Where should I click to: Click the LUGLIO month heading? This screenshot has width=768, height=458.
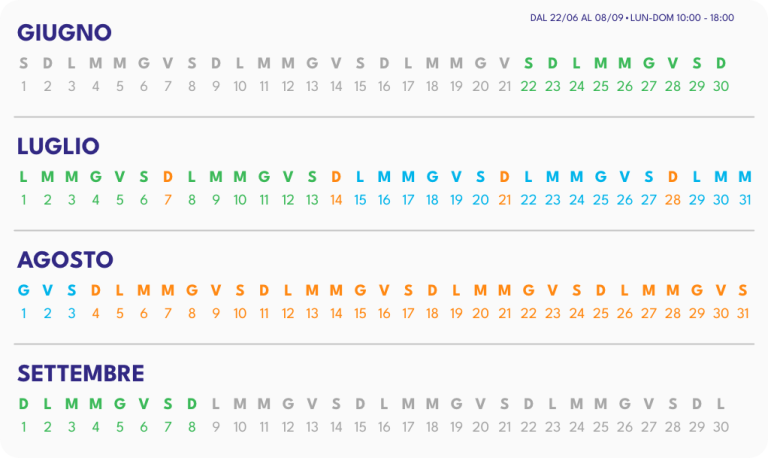[58, 146]
